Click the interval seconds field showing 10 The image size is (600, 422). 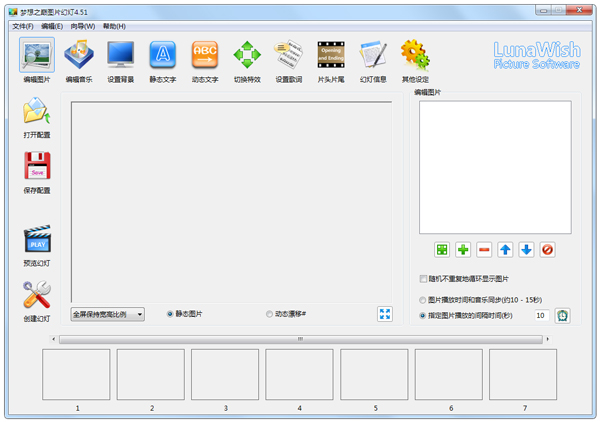[542, 316]
